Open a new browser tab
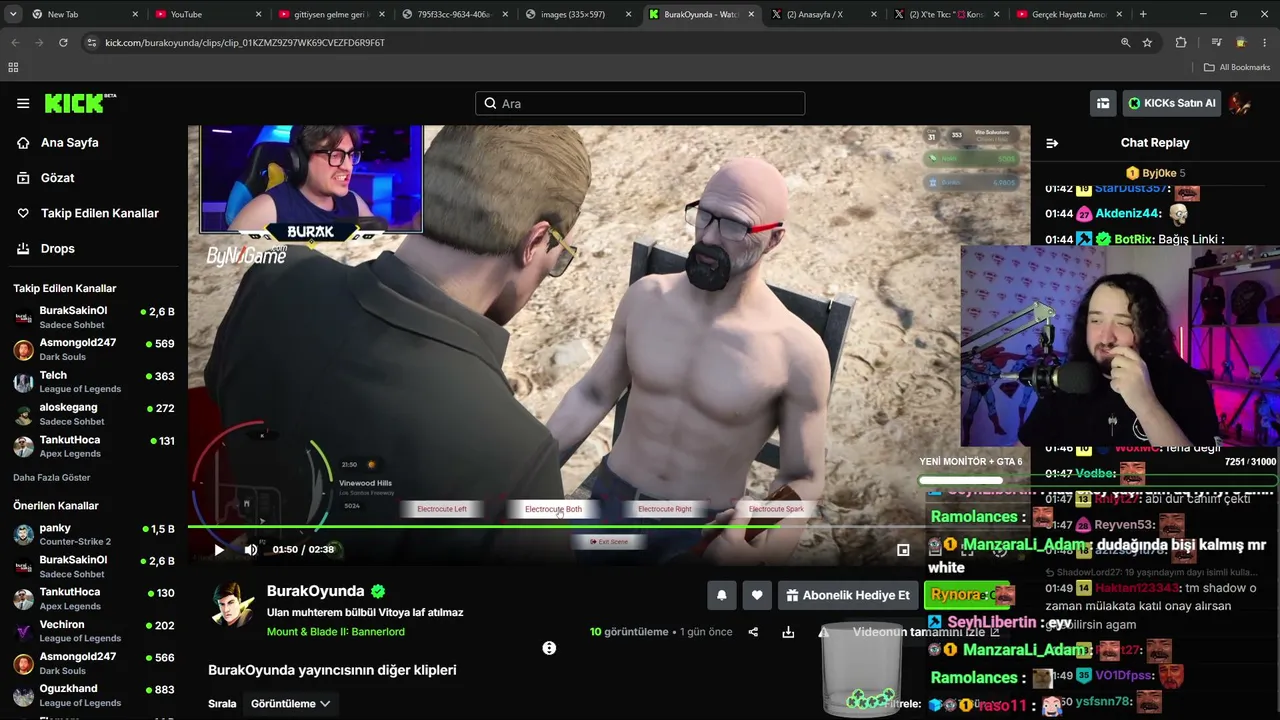1280x720 pixels. coord(1143,14)
